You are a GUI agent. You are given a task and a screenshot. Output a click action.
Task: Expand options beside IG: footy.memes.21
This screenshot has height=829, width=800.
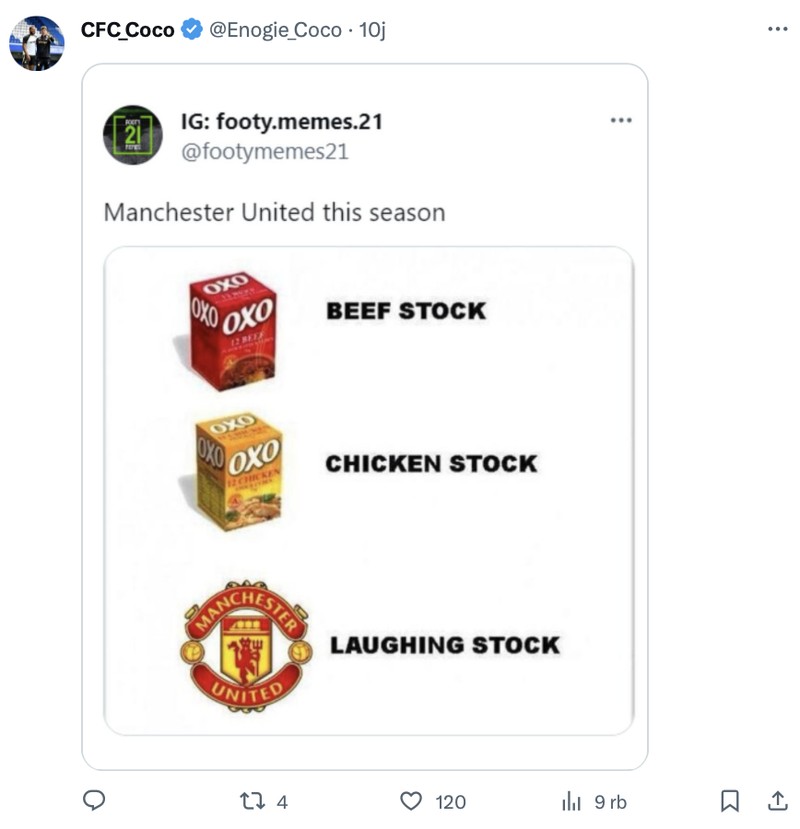point(622,118)
